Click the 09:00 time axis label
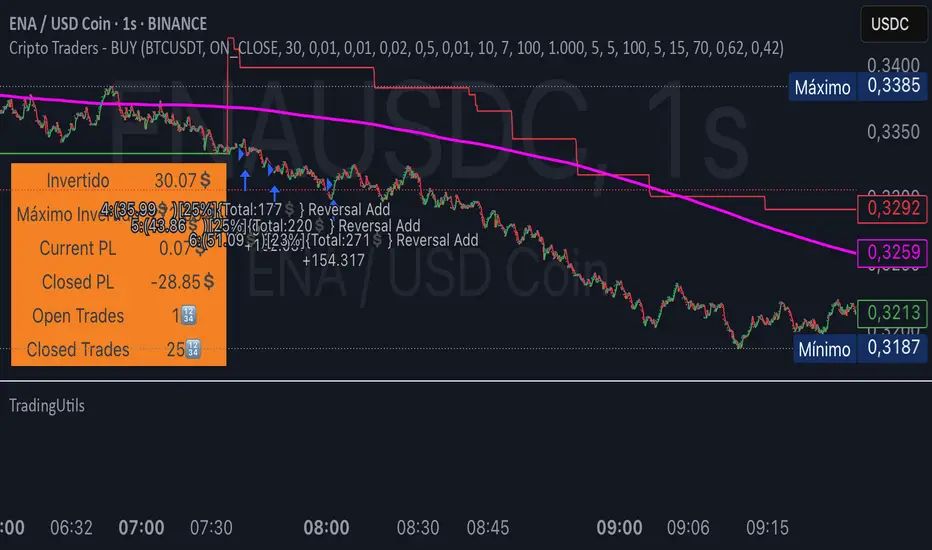932x550 pixels. point(619,527)
